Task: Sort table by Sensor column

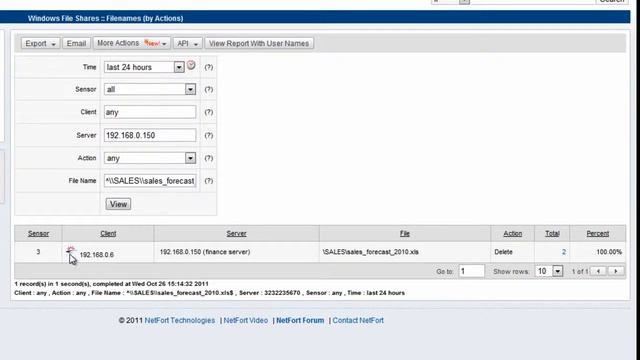Action: tap(38, 233)
